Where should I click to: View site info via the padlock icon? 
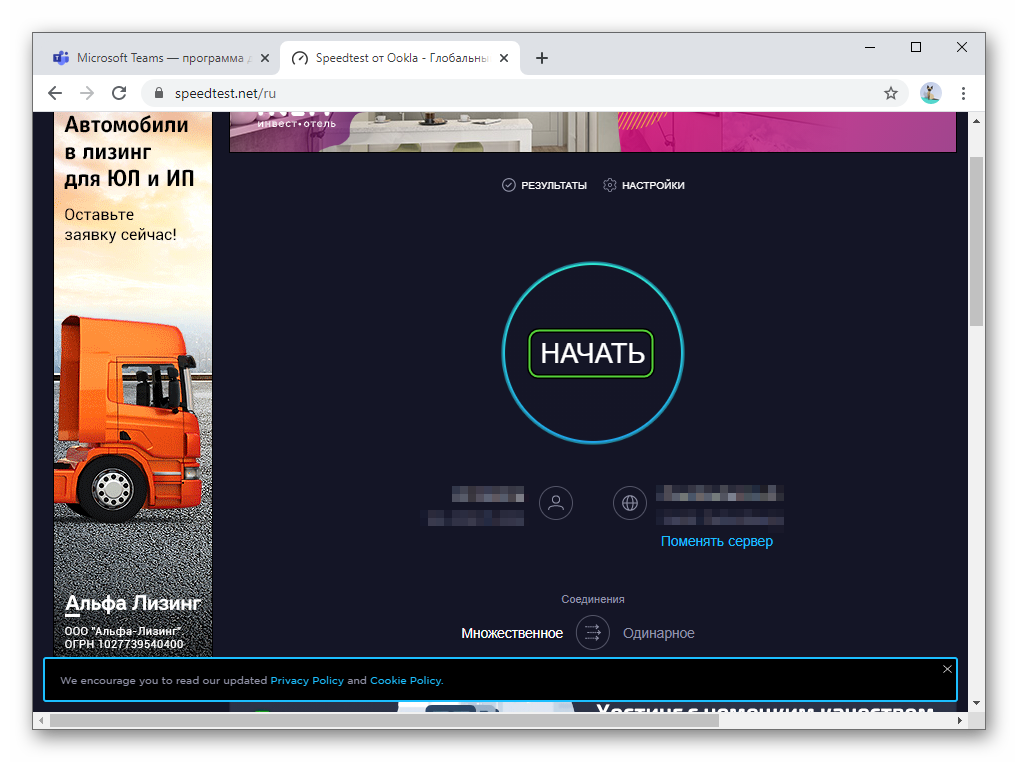158,93
